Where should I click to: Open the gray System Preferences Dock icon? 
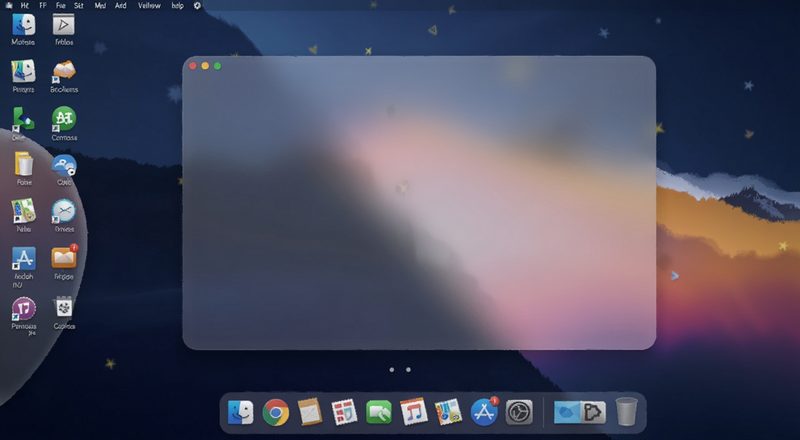point(519,412)
